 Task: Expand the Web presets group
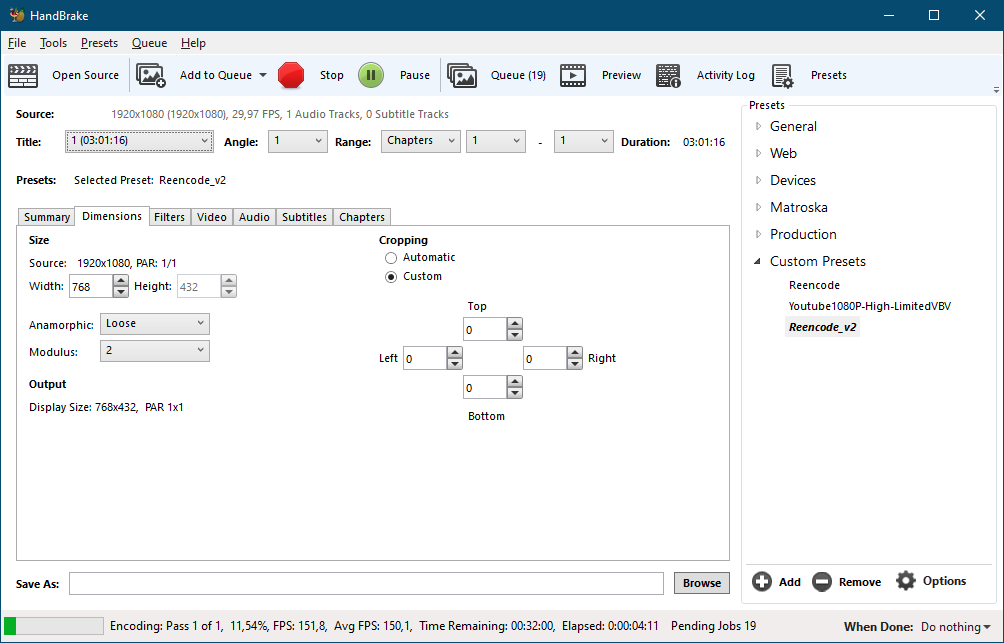[758, 153]
